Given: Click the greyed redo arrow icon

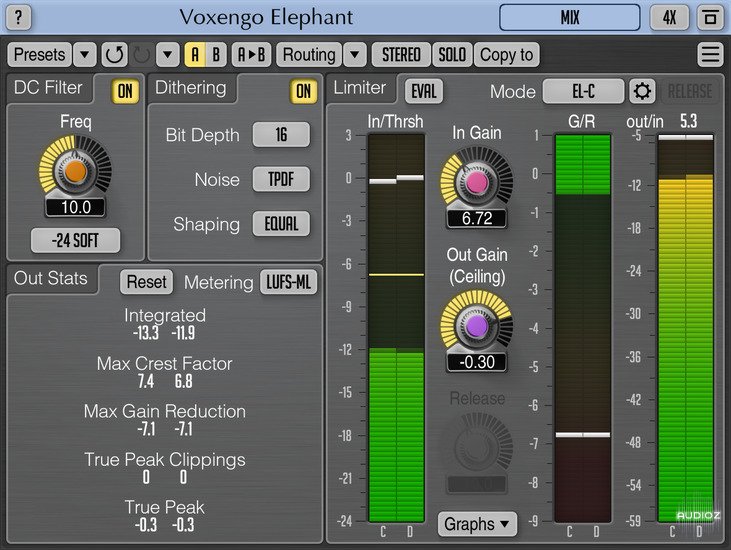Looking at the screenshot, I should pyautogui.click(x=142, y=55).
